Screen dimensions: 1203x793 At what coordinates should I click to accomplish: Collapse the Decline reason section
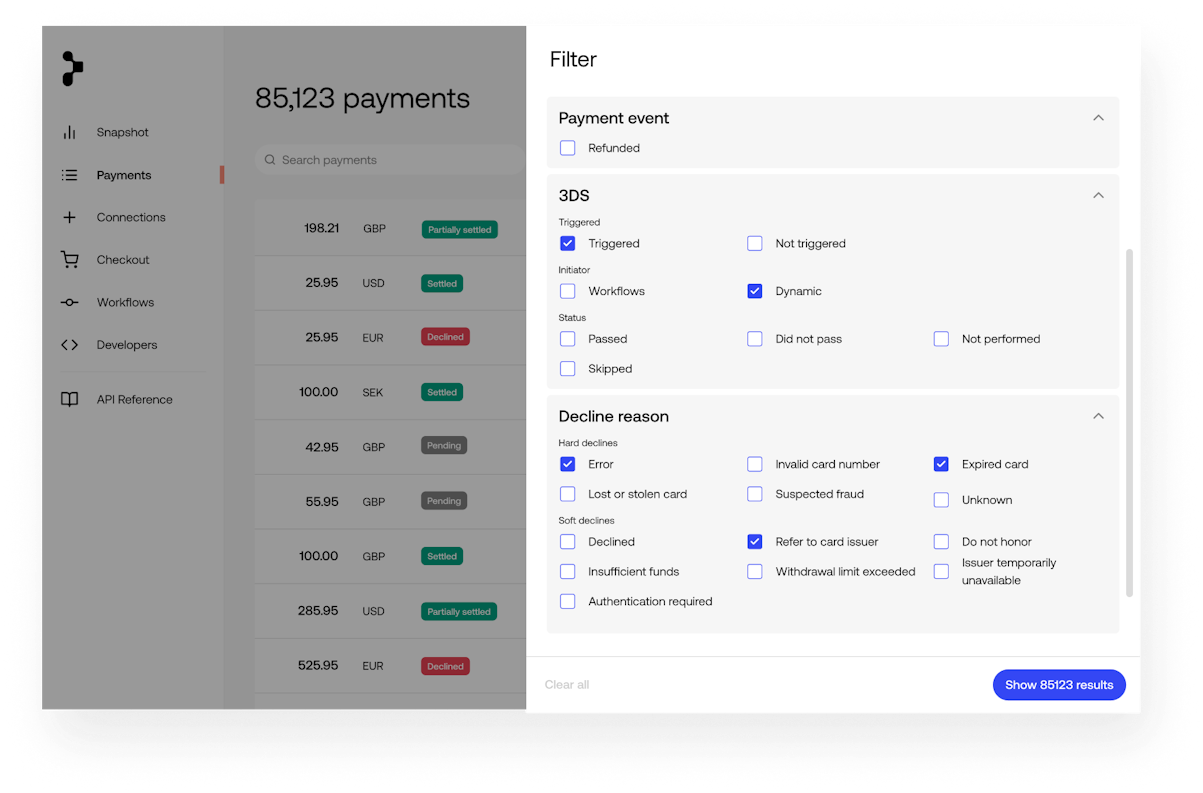1098,416
